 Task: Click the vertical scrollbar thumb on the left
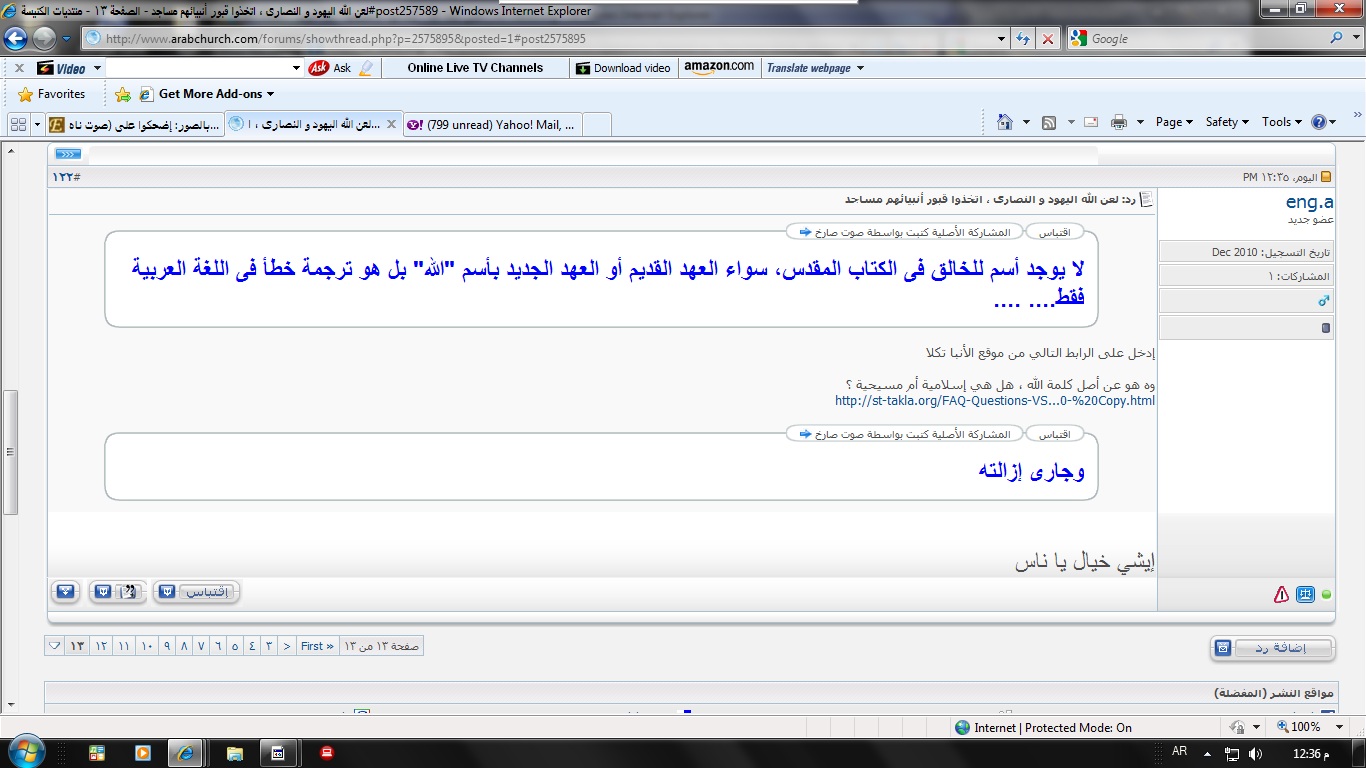pos(10,451)
